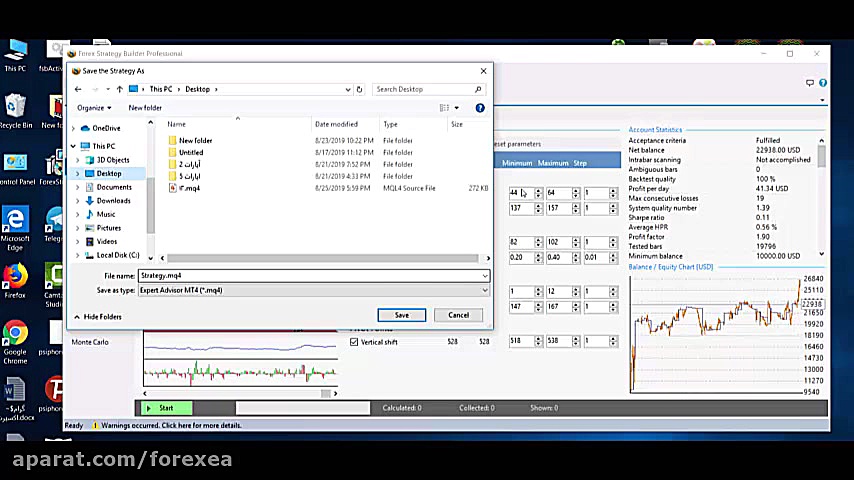Open the File name dropdown
Image resolution: width=854 pixels, height=480 pixels.
click(485, 276)
